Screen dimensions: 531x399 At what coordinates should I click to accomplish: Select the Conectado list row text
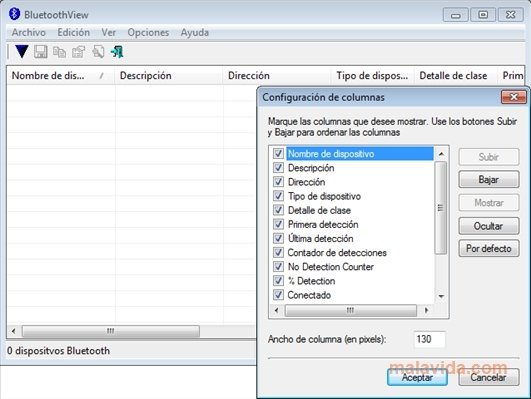tap(309, 295)
